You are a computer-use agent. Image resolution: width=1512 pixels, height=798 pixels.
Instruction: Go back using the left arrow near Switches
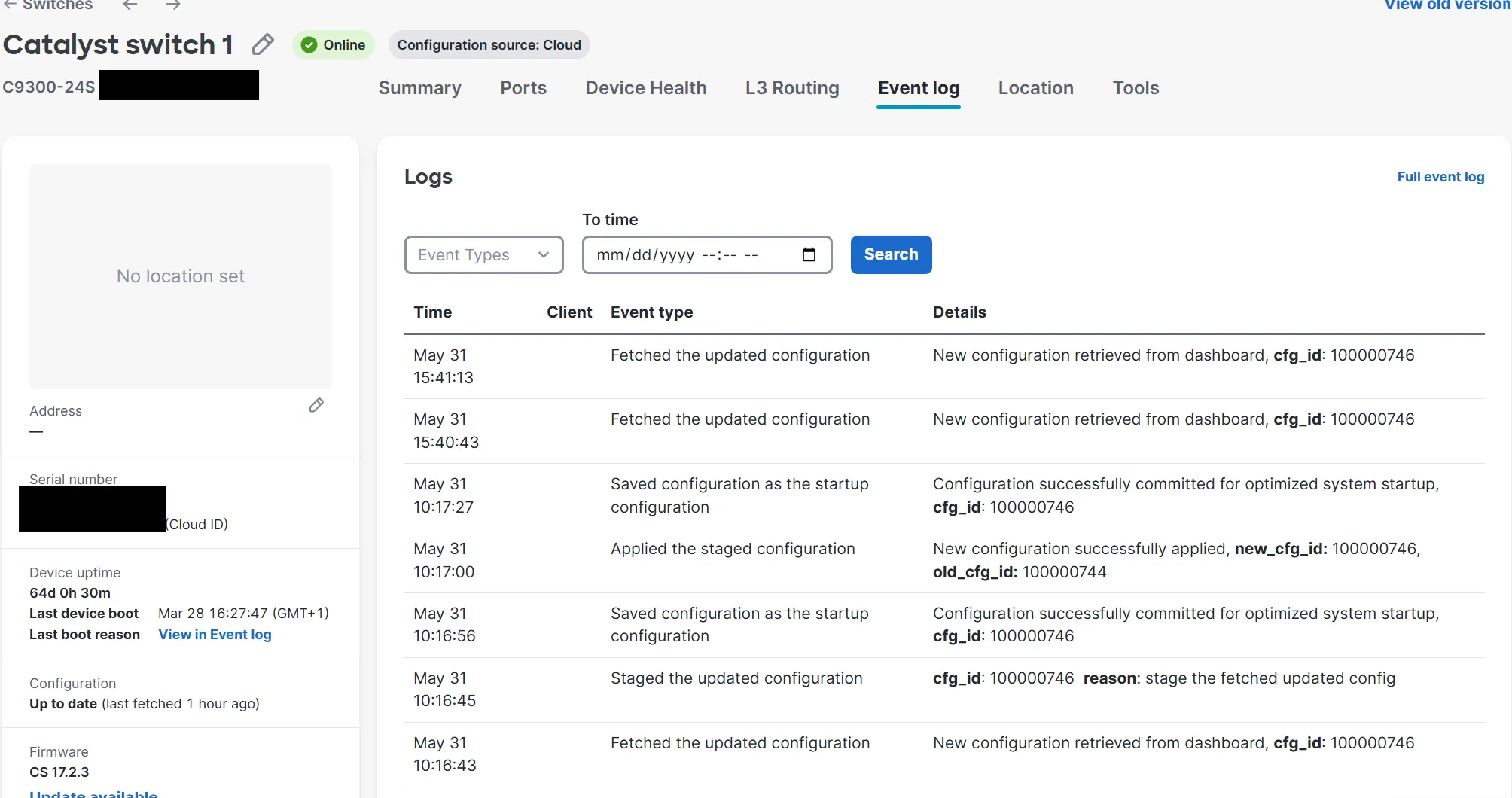pos(130,5)
